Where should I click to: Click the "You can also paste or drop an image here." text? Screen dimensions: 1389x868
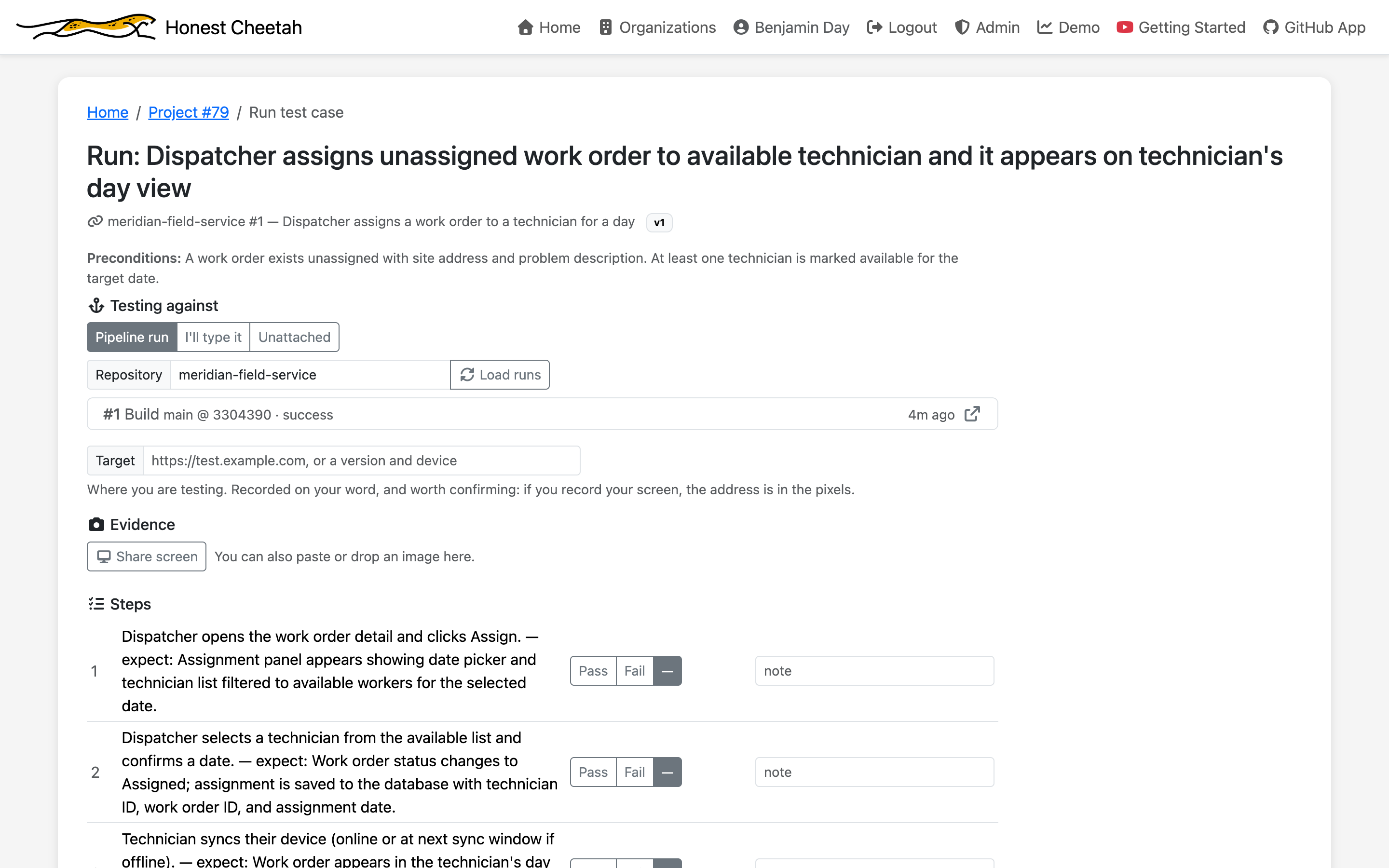click(344, 557)
